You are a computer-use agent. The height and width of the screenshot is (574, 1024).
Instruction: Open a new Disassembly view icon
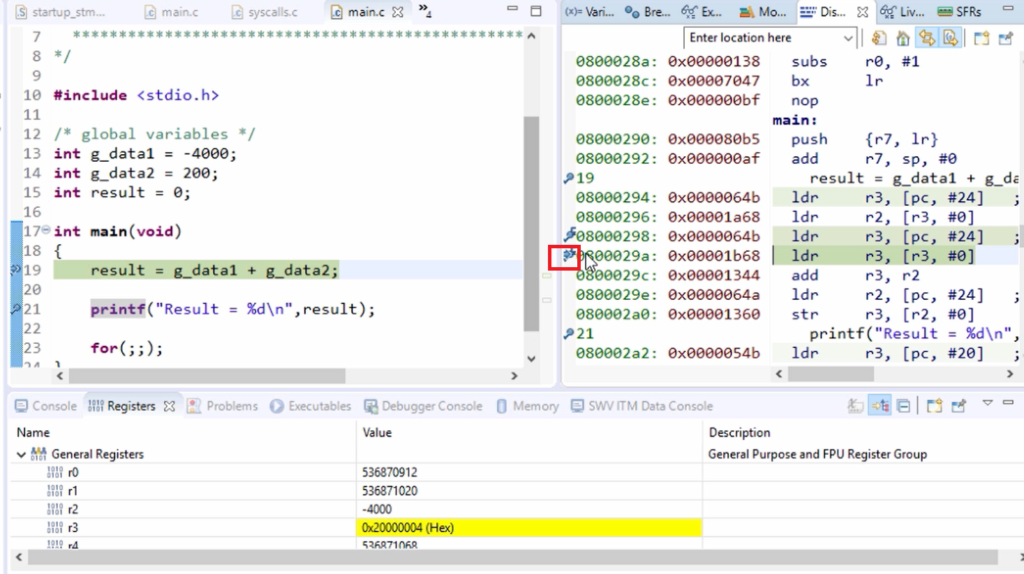pos(982,39)
